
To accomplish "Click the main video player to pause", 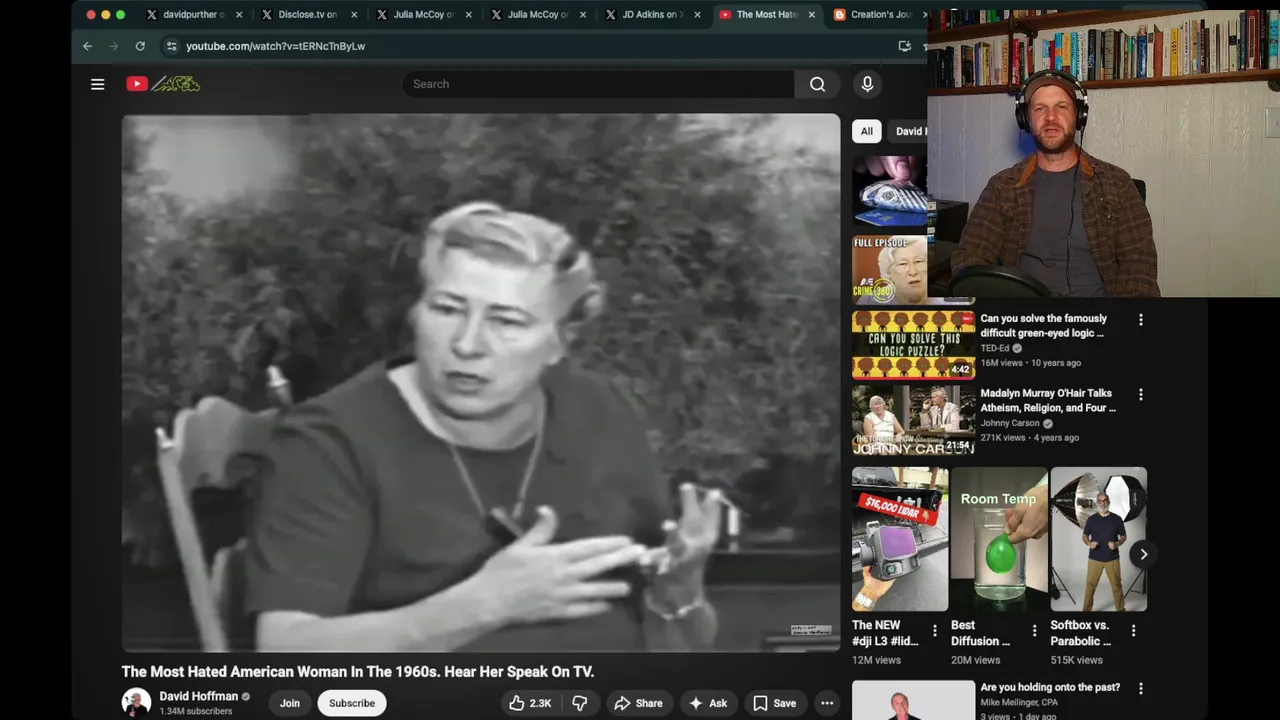I will click(481, 383).
